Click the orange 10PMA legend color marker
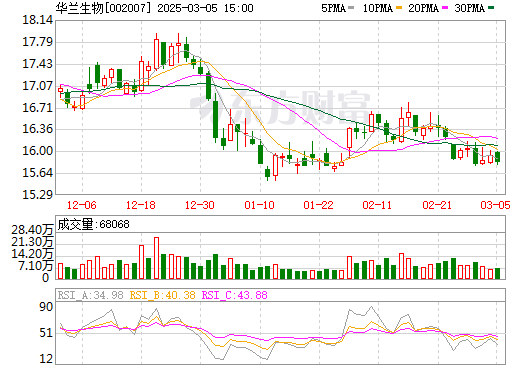 pyautogui.click(x=399, y=8)
